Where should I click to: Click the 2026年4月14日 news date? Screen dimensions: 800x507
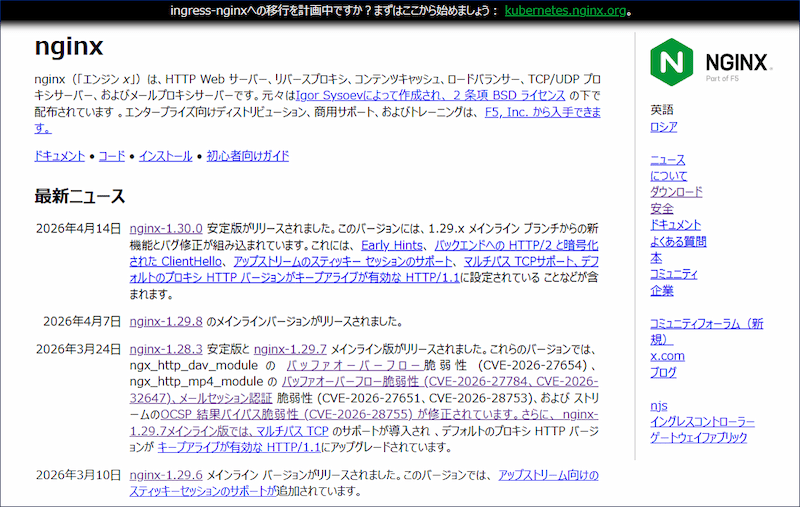point(78,229)
